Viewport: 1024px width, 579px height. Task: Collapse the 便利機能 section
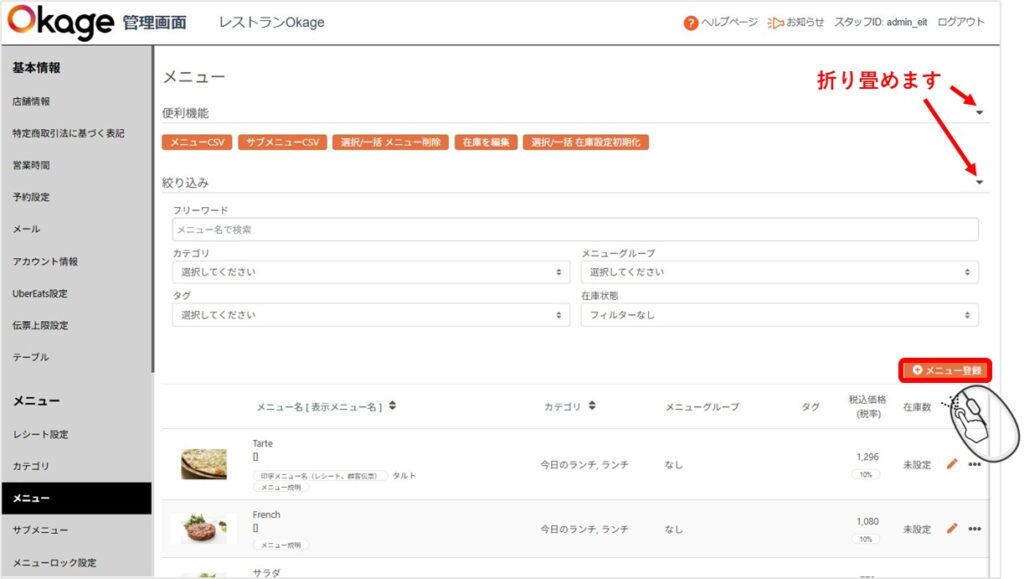(x=980, y=113)
